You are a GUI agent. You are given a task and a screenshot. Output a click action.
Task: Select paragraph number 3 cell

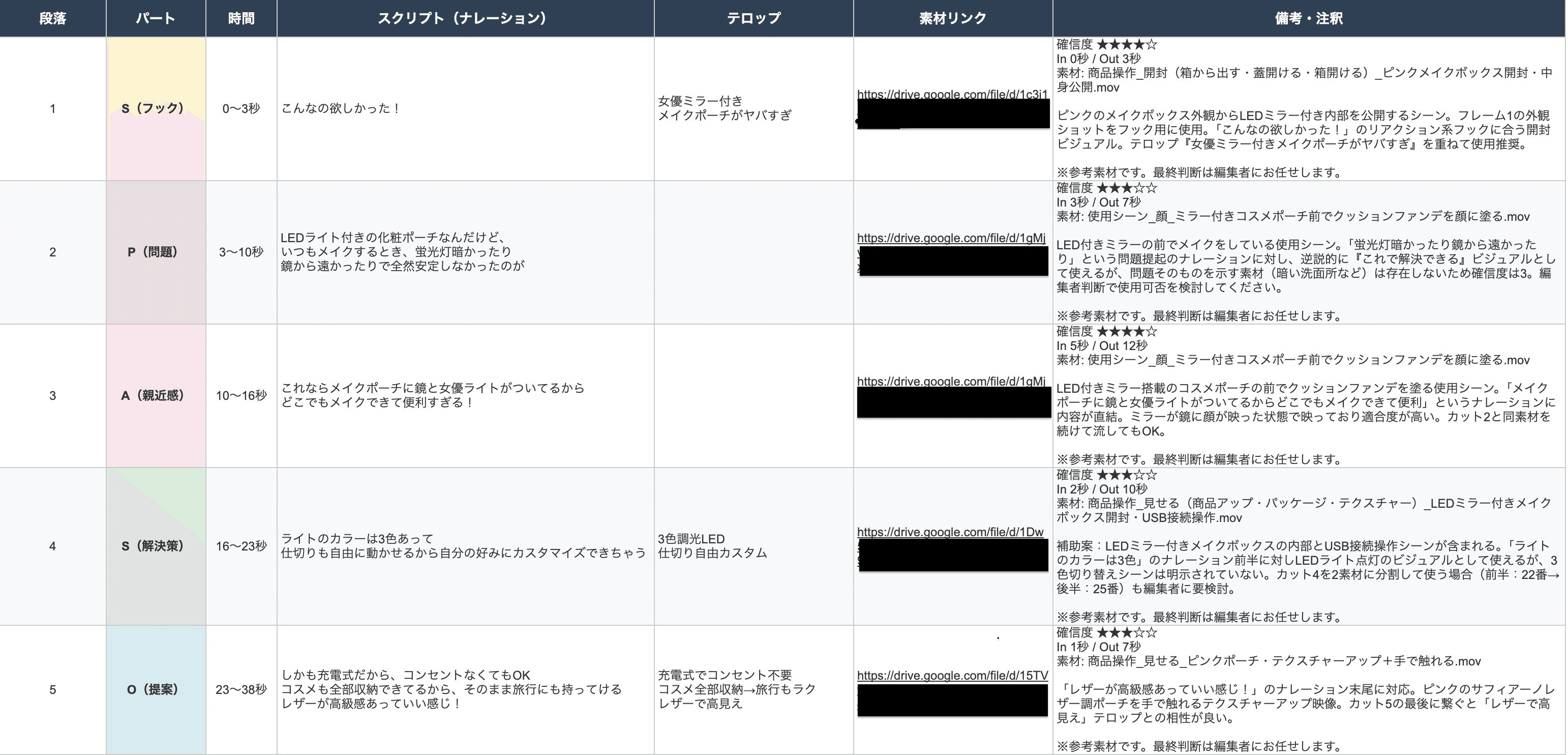[53, 396]
